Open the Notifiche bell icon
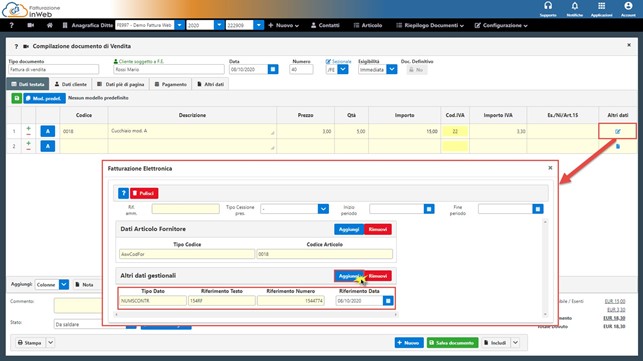Screen dimensions: 643x361 575,6
